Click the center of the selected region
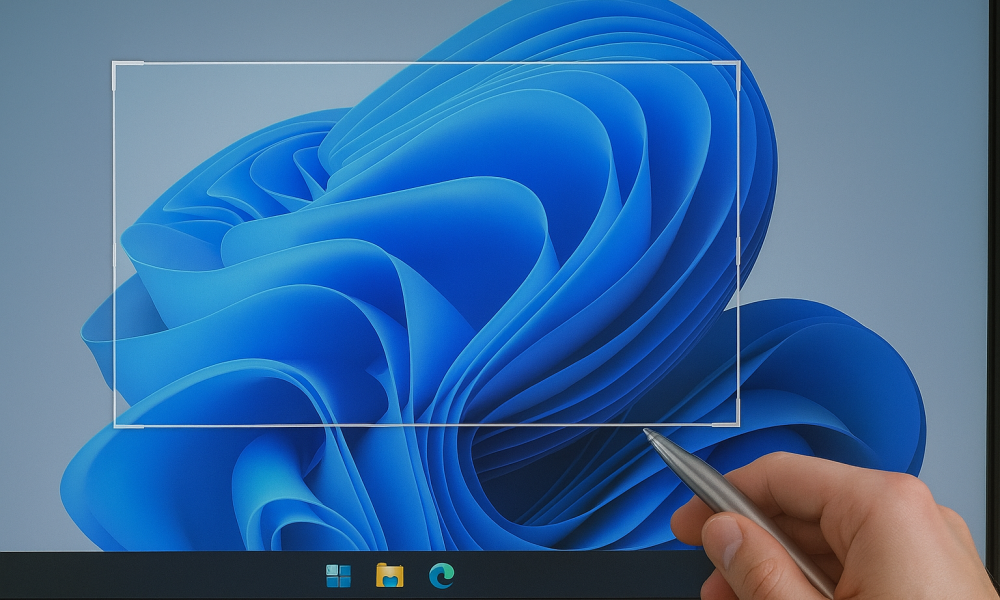The height and width of the screenshot is (600, 1000). 426,245
